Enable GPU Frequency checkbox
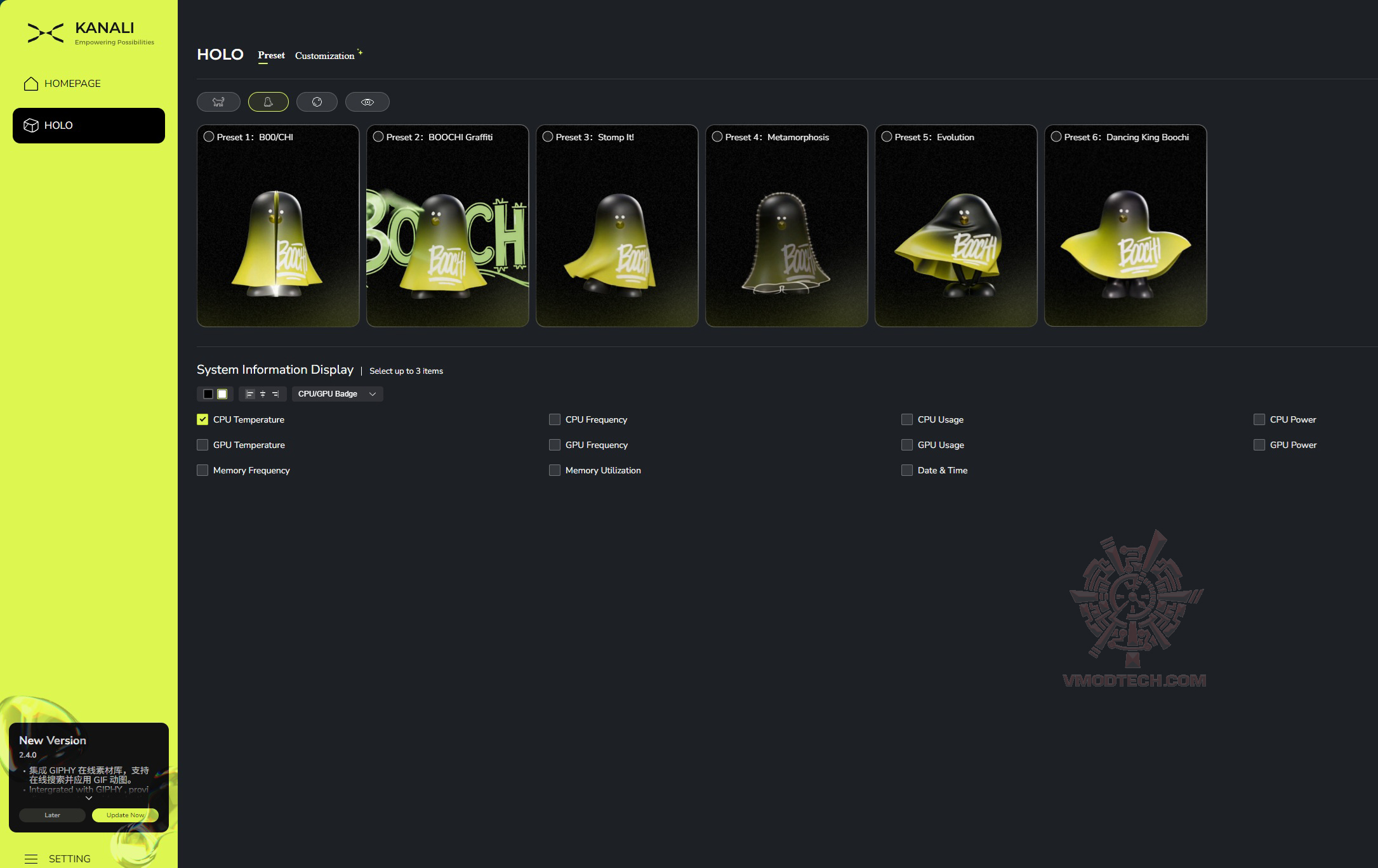Image resolution: width=1378 pixels, height=868 pixels. click(x=555, y=445)
